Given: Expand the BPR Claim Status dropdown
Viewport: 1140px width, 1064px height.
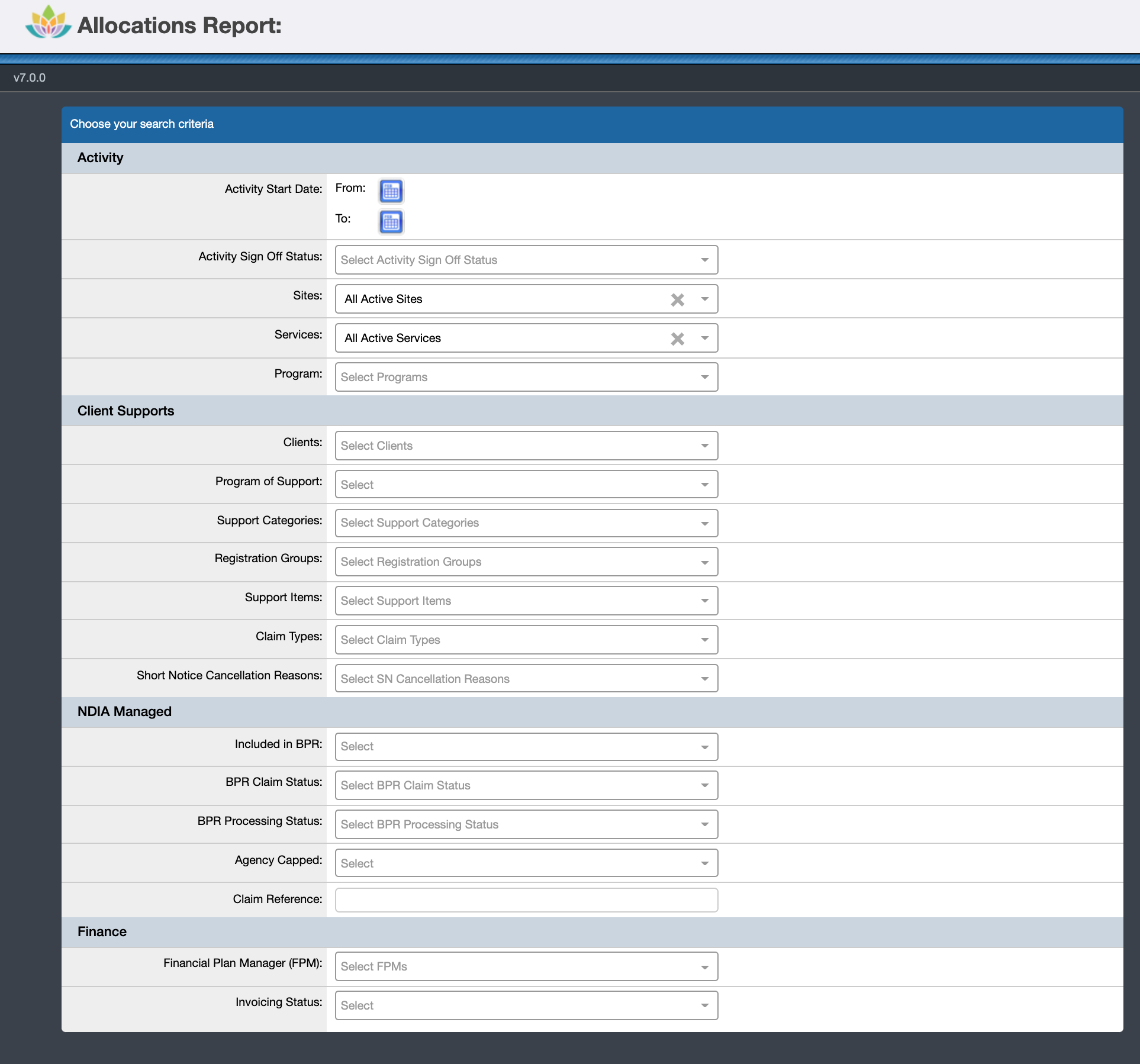Looking at the screenshot, I should [526, 785].
